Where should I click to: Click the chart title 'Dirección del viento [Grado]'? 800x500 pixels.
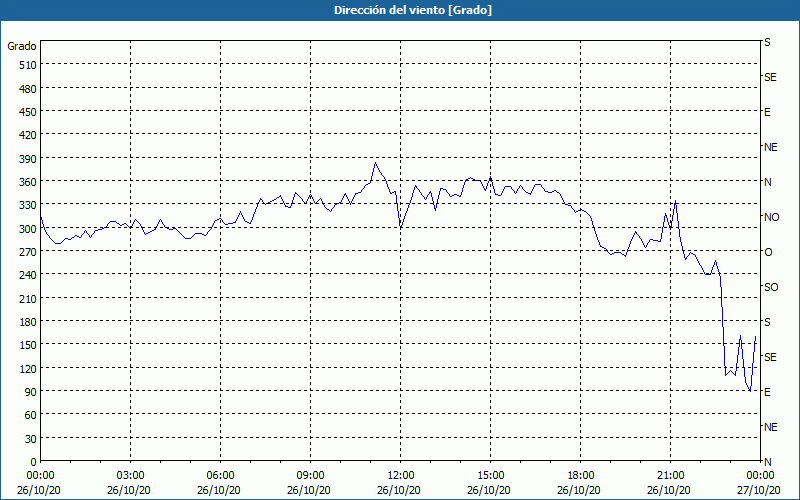tap(413, 10)
